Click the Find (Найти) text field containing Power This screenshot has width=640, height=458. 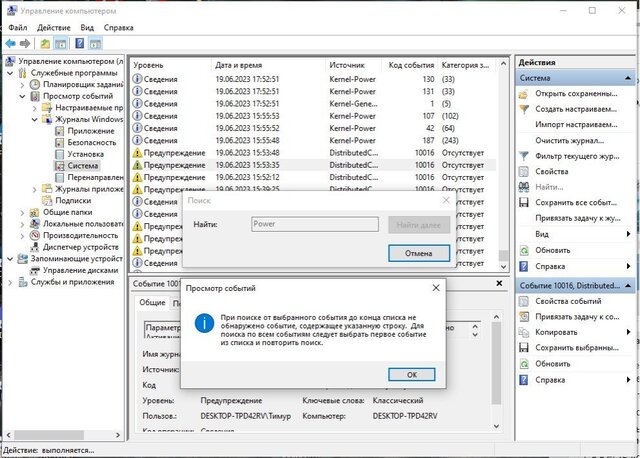[x=314, y=225]
